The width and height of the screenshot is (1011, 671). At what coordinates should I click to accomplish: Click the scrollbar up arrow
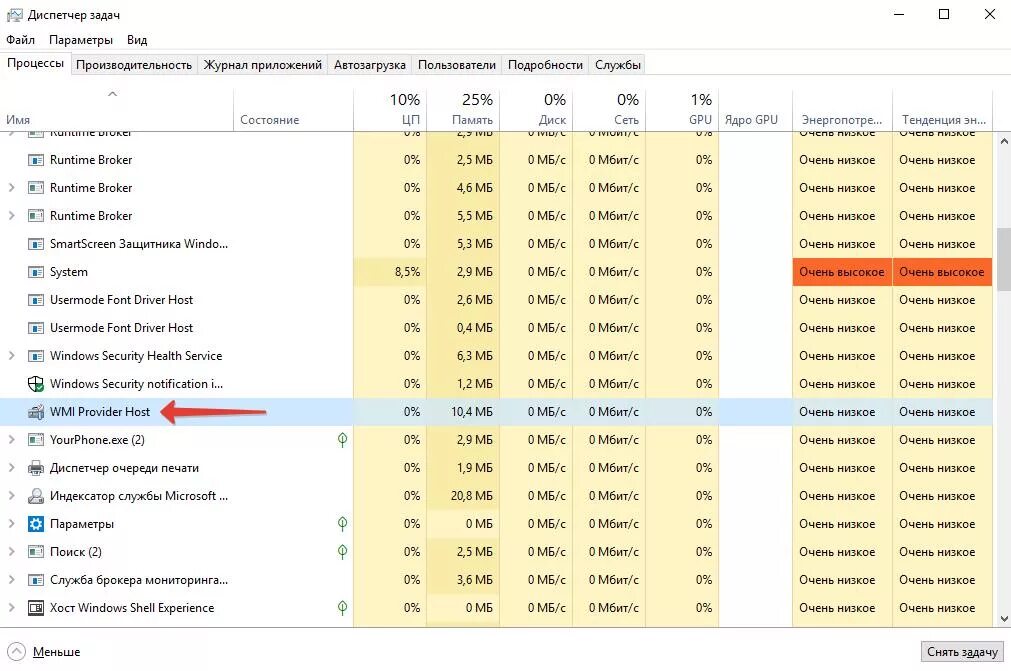coord(1003,141)
